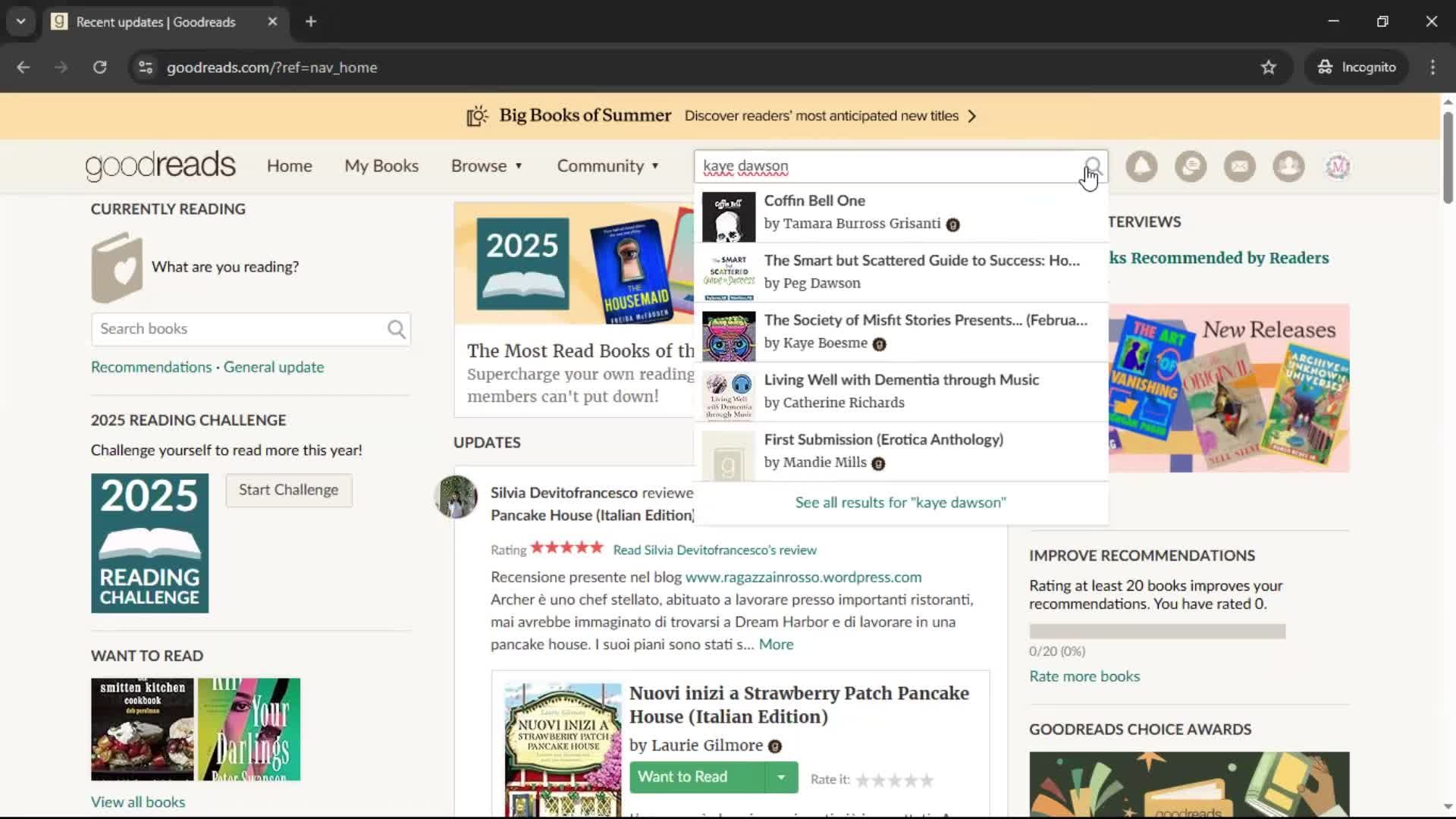Go back to previous page

[x=24, y=67]
